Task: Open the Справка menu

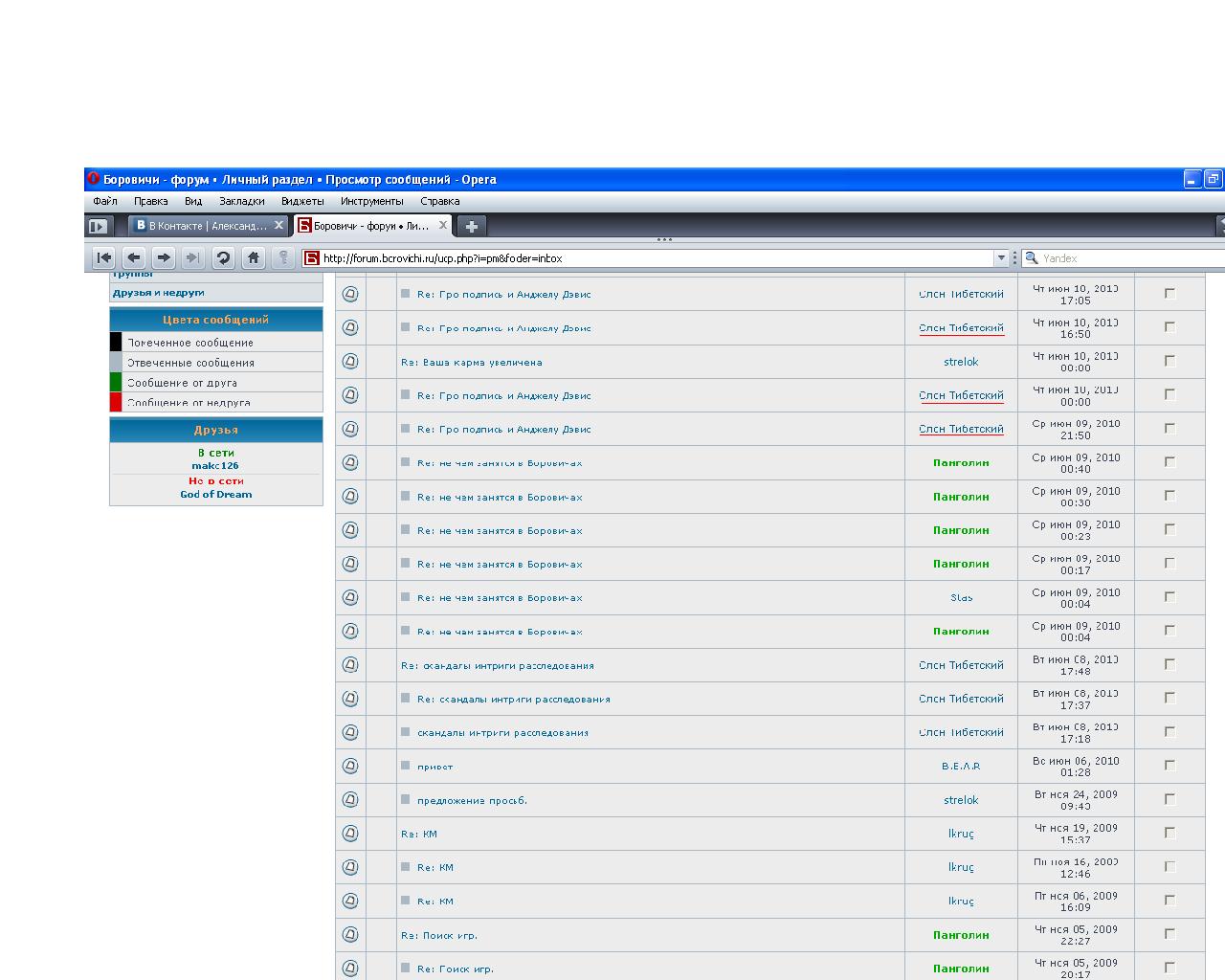Action: click(x=440, y=201)
